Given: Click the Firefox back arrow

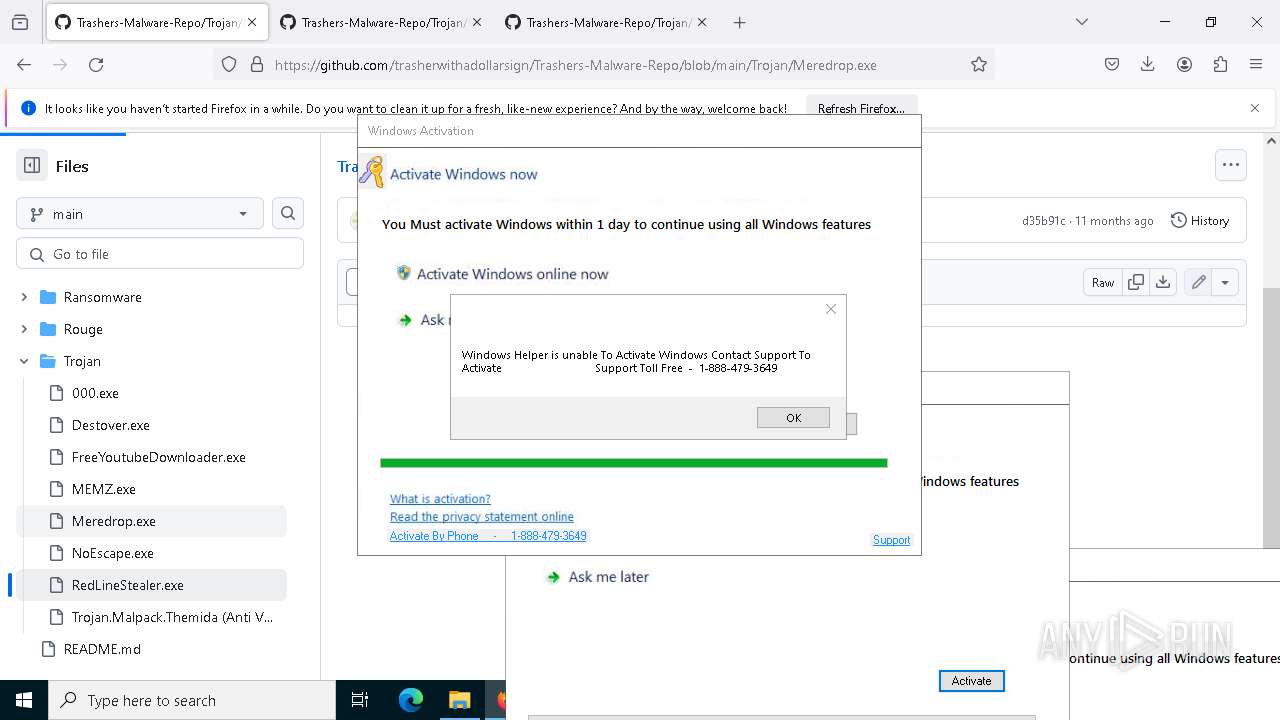Looking at the screenshot, I should [24, 64].
